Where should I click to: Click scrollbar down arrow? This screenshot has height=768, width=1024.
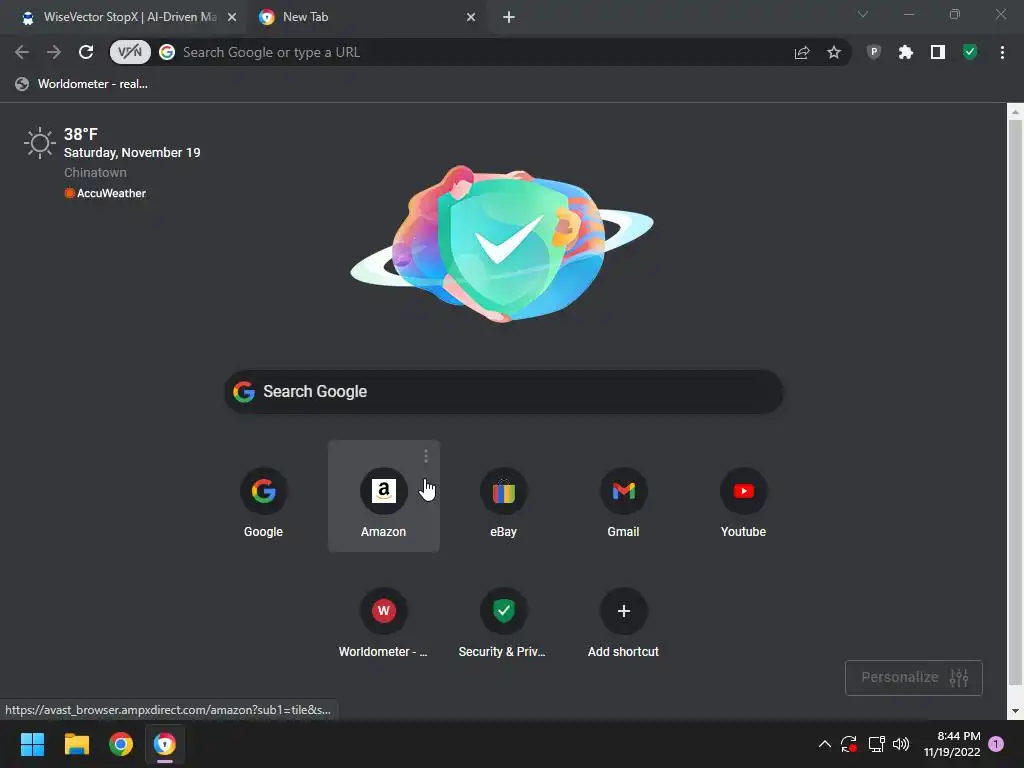[1015, 711]
